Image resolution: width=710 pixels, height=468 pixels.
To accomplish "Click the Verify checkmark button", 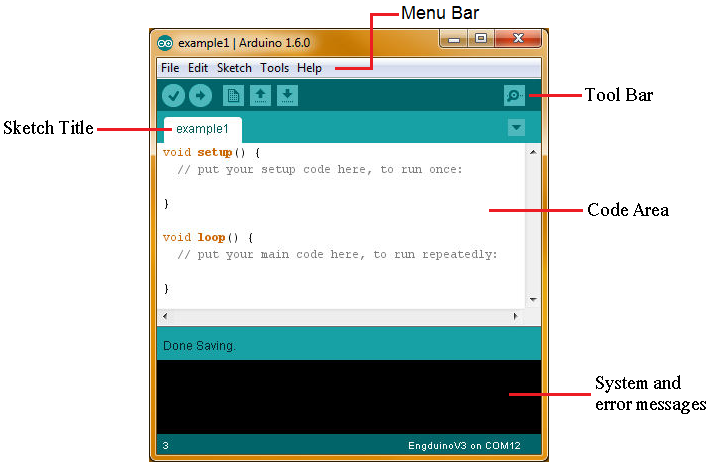I will [x=173, y=96].
